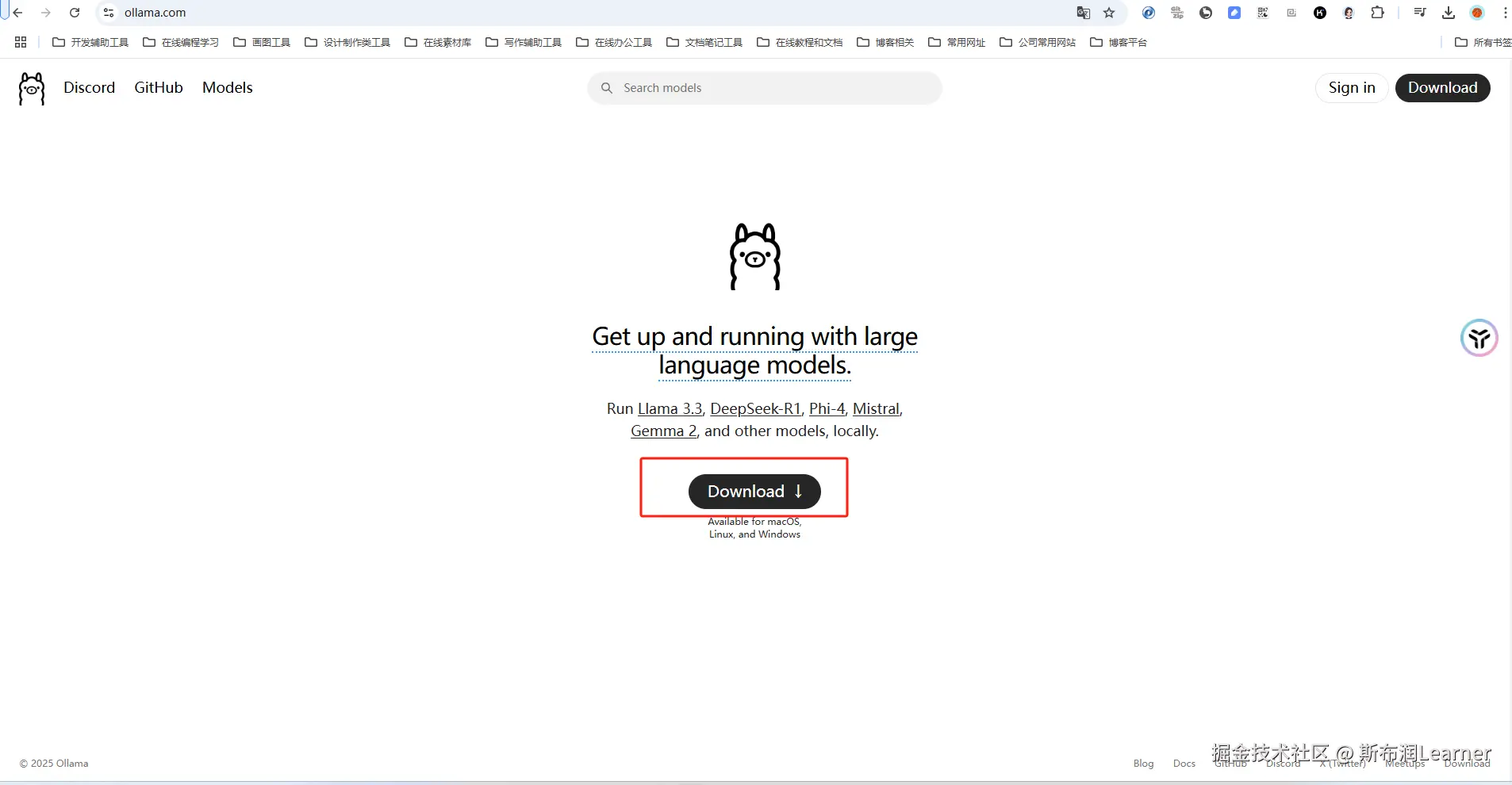Go back using the browser back arrow
The width and height of the screenshot is (1512, 785).
pyautogui.click(x=17, y=13)
